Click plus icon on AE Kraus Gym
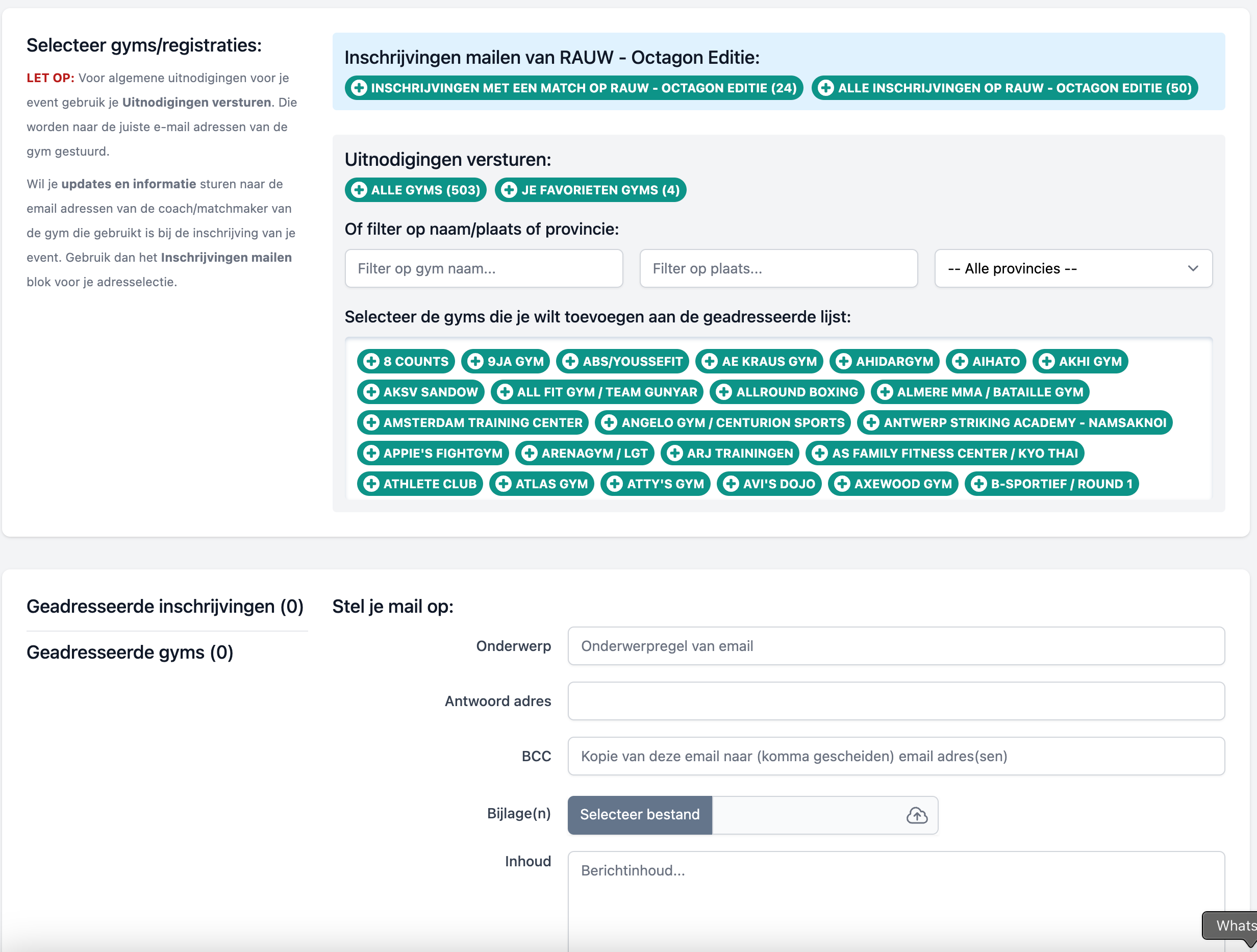 [709, 362]
